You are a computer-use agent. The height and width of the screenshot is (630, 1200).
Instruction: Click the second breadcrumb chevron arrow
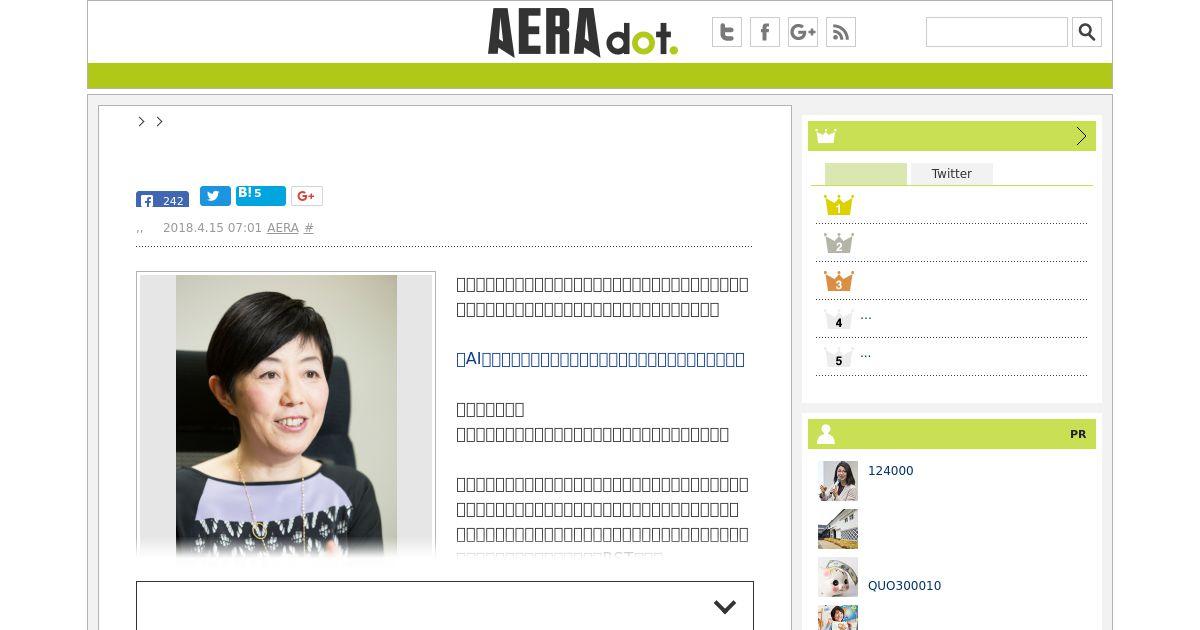[159, 121]
